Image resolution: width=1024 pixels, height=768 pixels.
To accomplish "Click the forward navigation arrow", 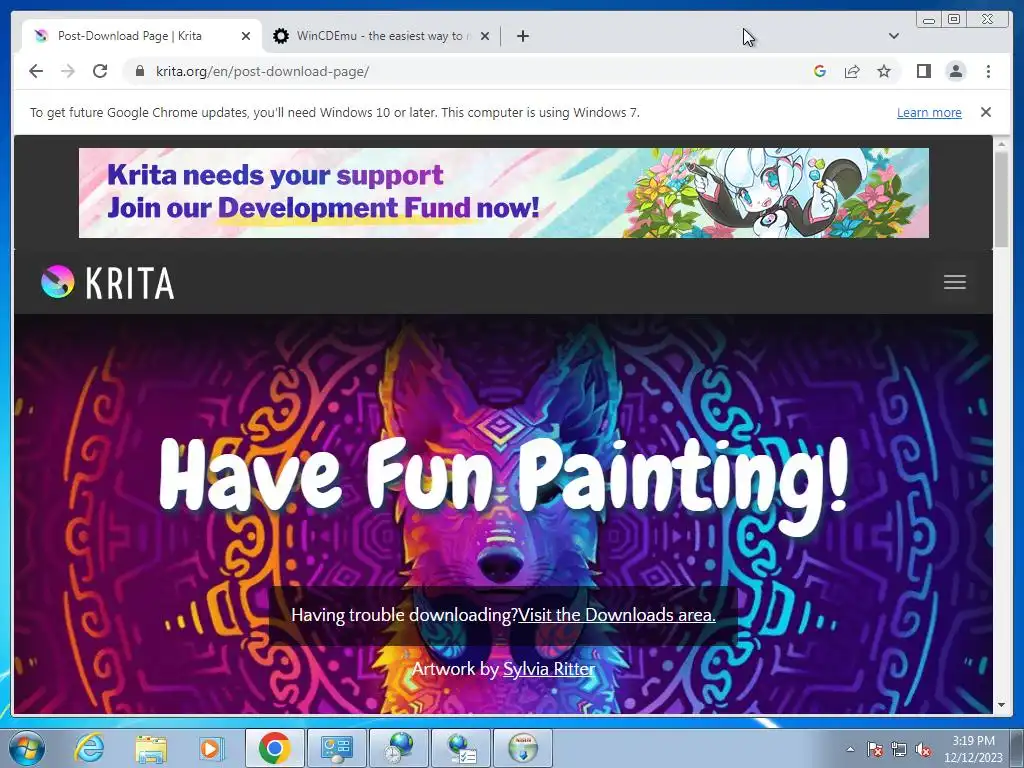I will (68, 71).
